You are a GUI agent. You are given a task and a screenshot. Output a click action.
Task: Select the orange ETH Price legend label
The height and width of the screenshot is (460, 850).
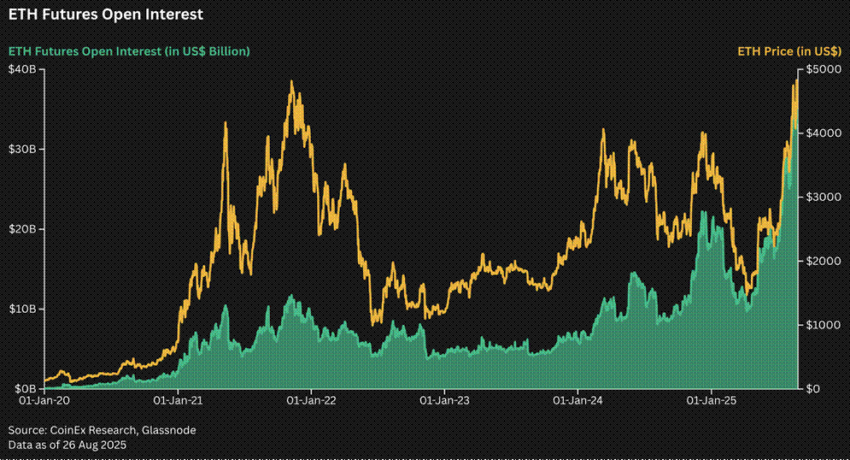coord(789,51)
